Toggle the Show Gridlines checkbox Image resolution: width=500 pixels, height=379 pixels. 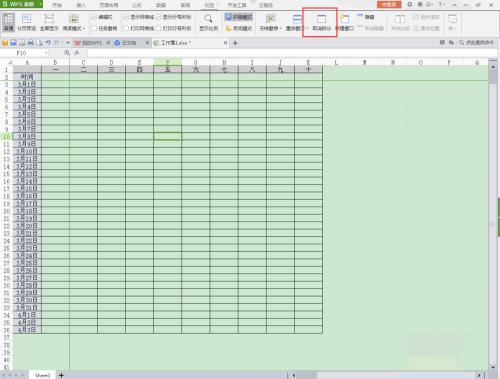pos(126,17)
